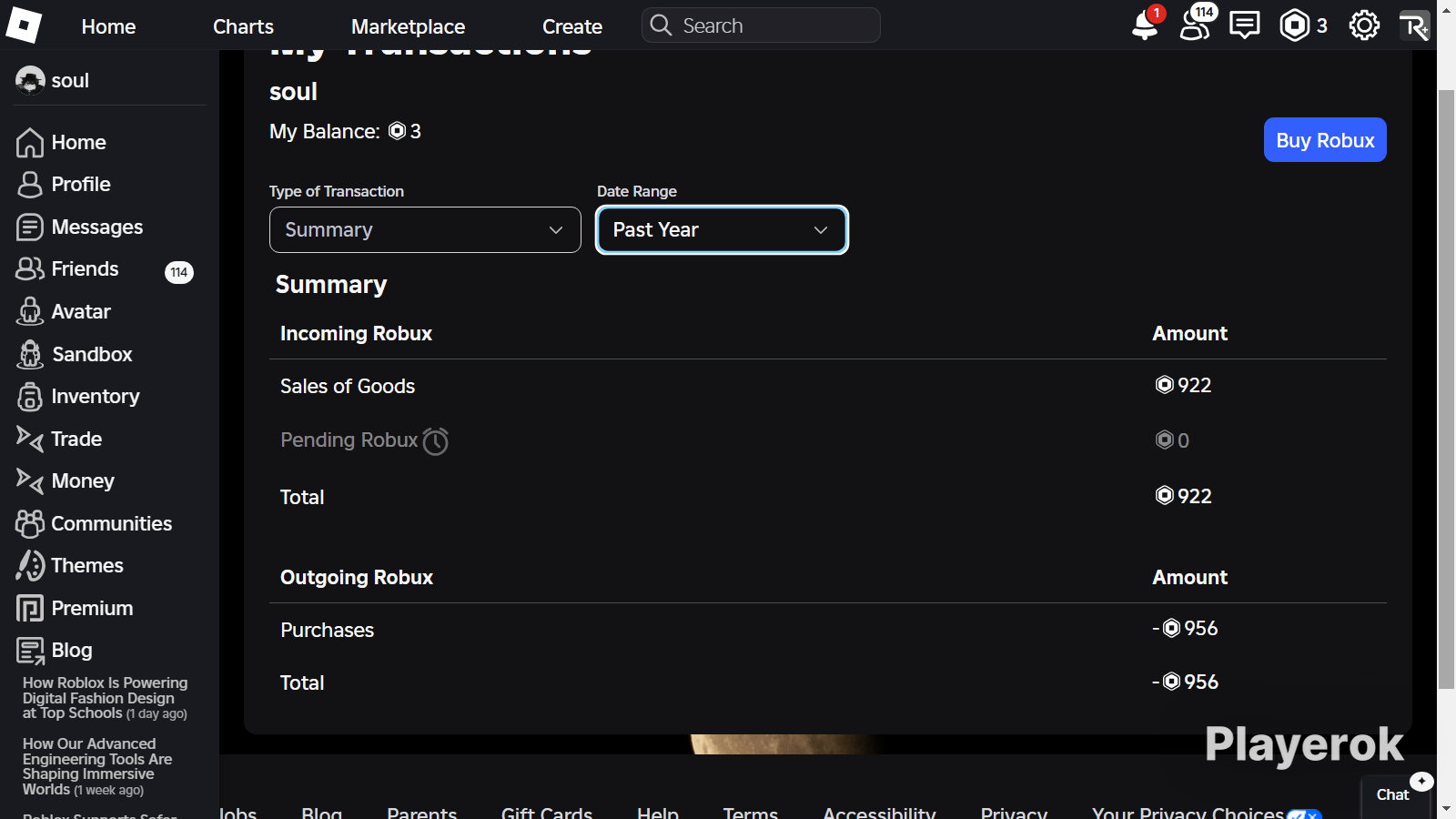Open Inventory from the sidebar

pos(78,396)
